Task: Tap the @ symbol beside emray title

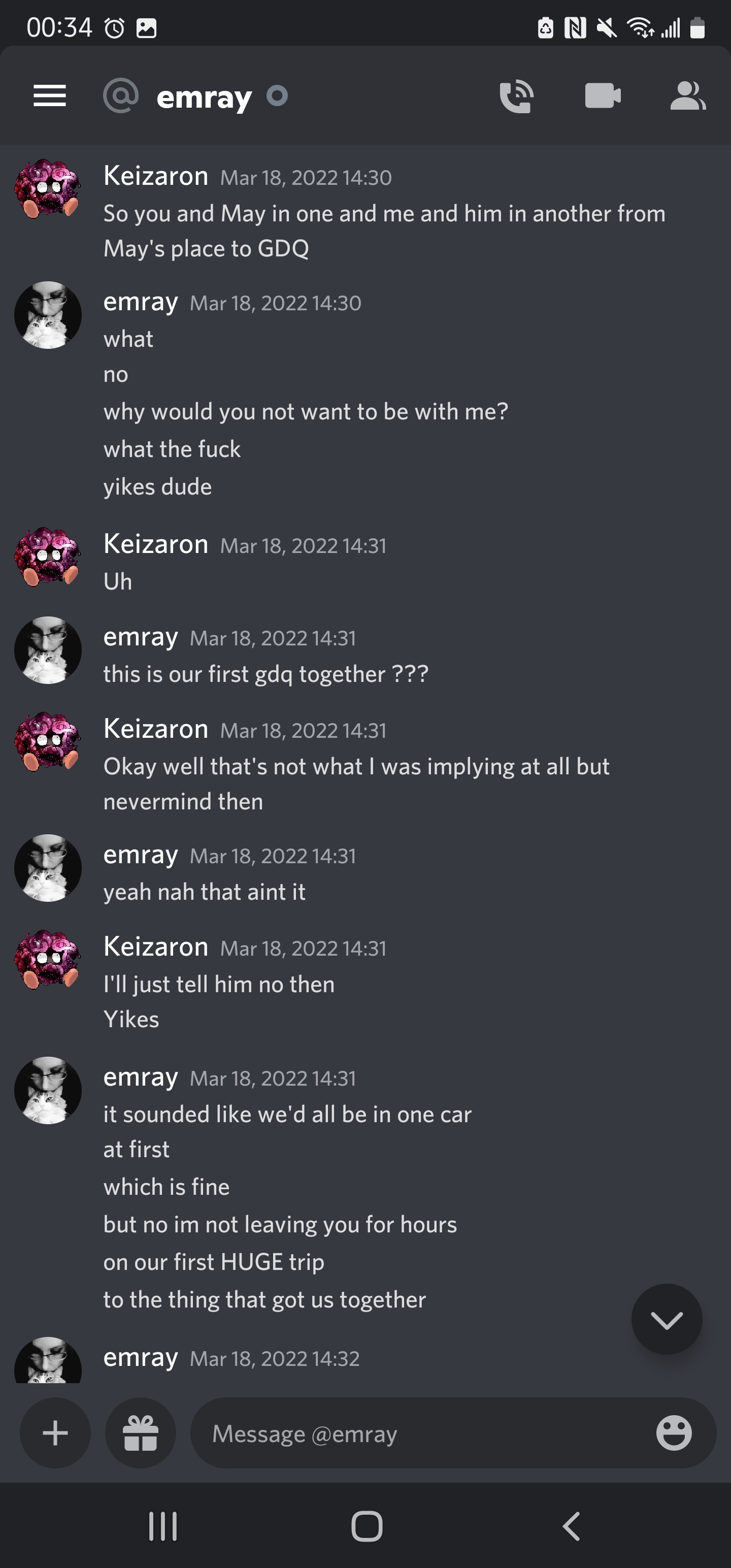Action: [120, 95]
